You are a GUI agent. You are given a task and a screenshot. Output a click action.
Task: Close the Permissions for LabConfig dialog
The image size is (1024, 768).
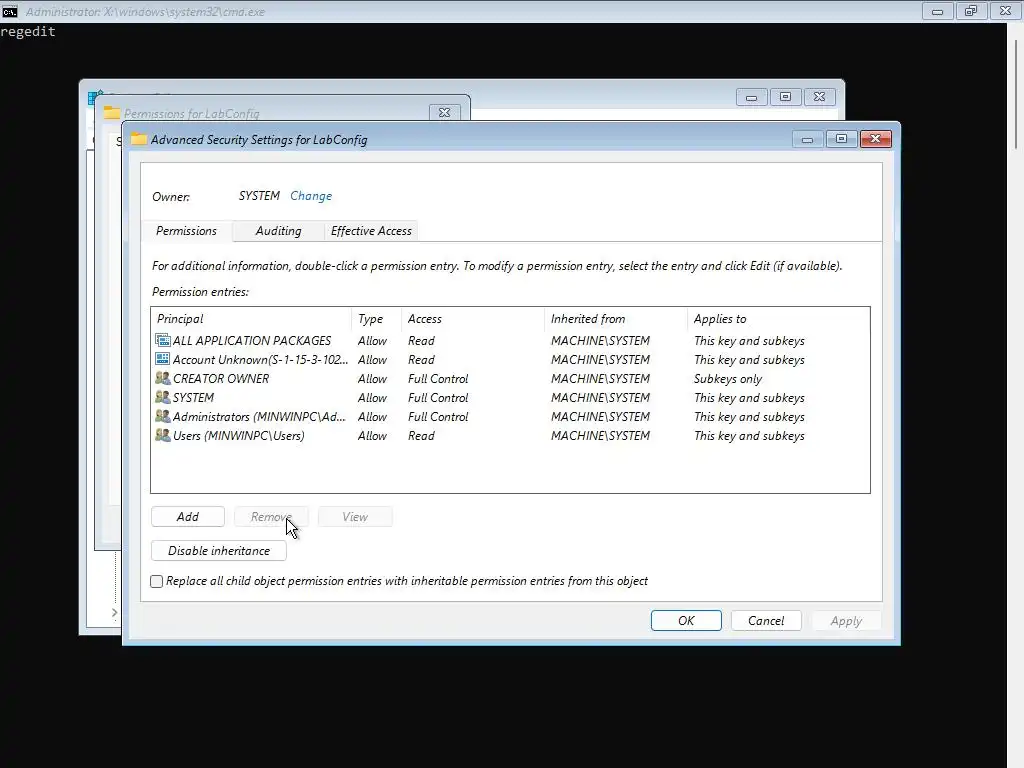[444, 112]
